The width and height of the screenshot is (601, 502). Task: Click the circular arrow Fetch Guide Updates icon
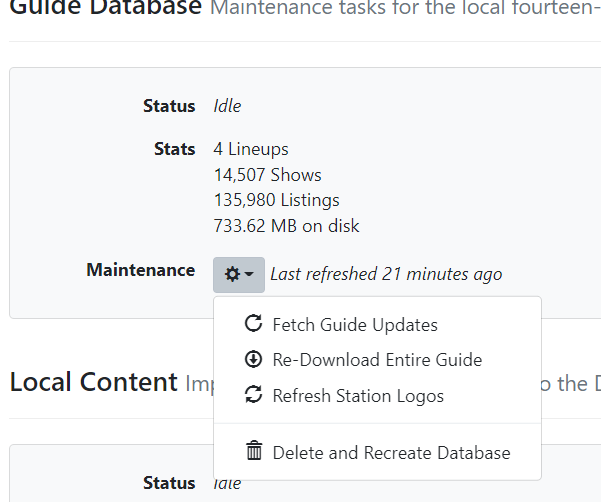(x=254, y=324)
